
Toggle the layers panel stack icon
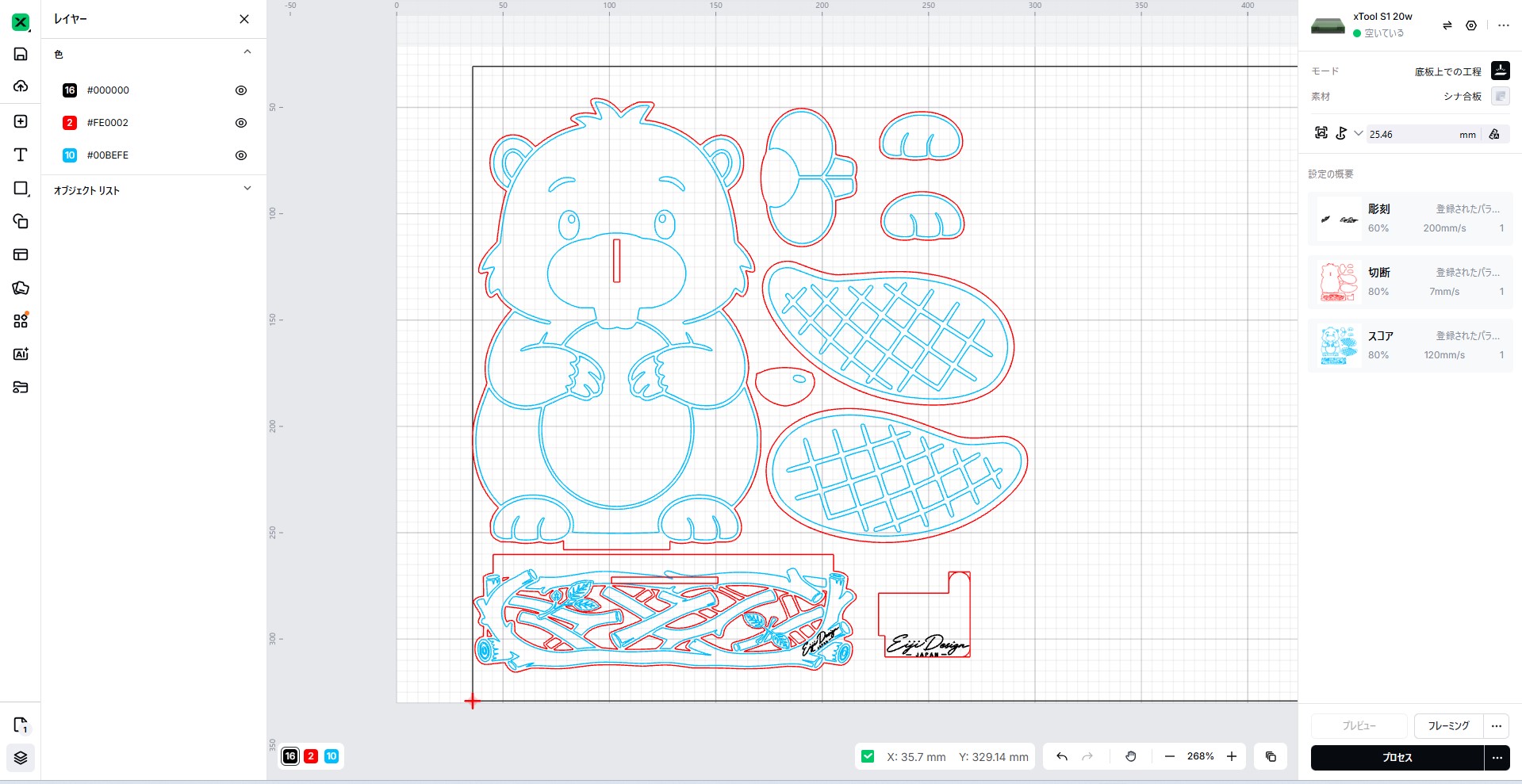point(21,758)
